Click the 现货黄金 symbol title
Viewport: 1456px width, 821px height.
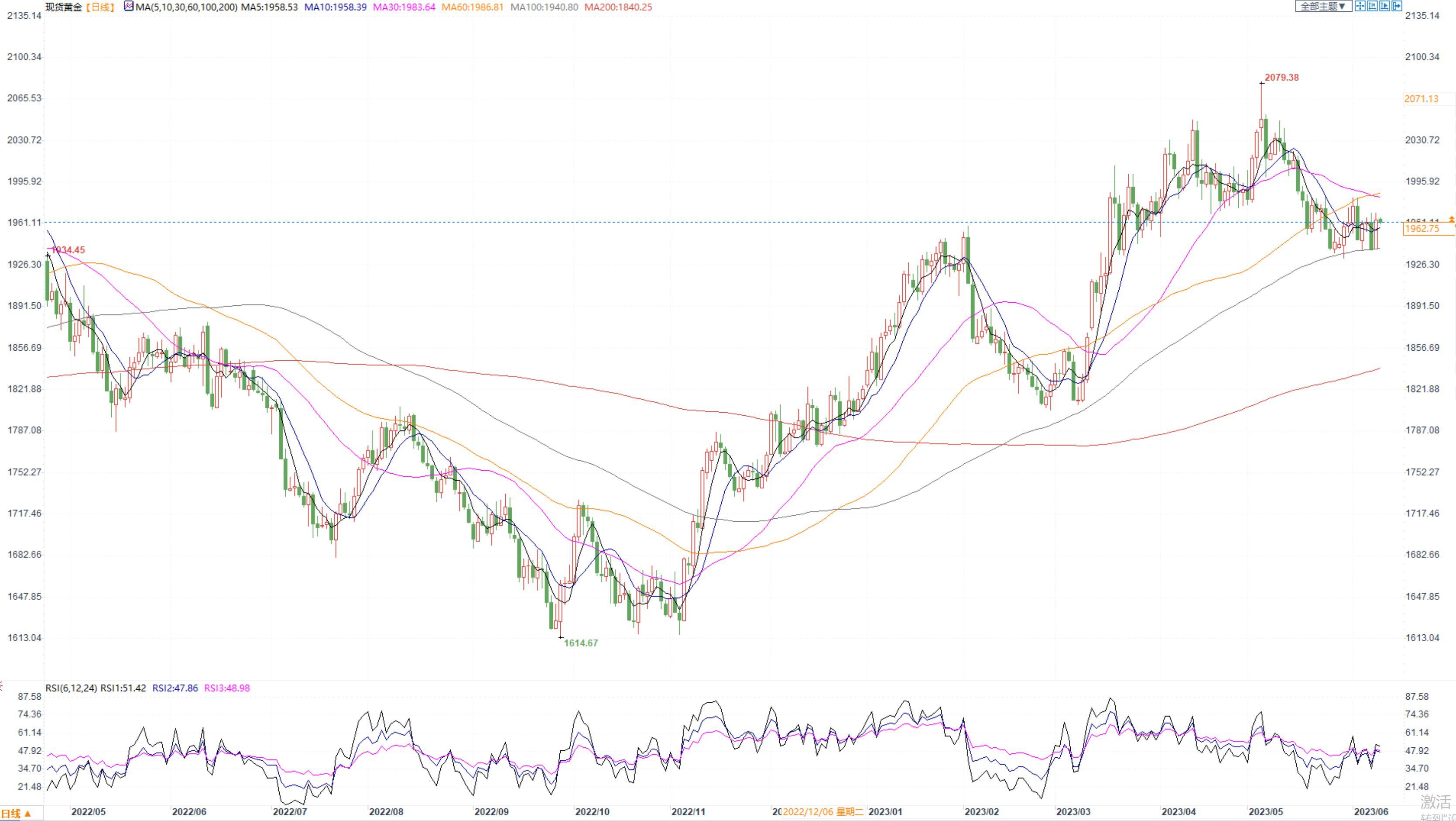coord(63,7)
